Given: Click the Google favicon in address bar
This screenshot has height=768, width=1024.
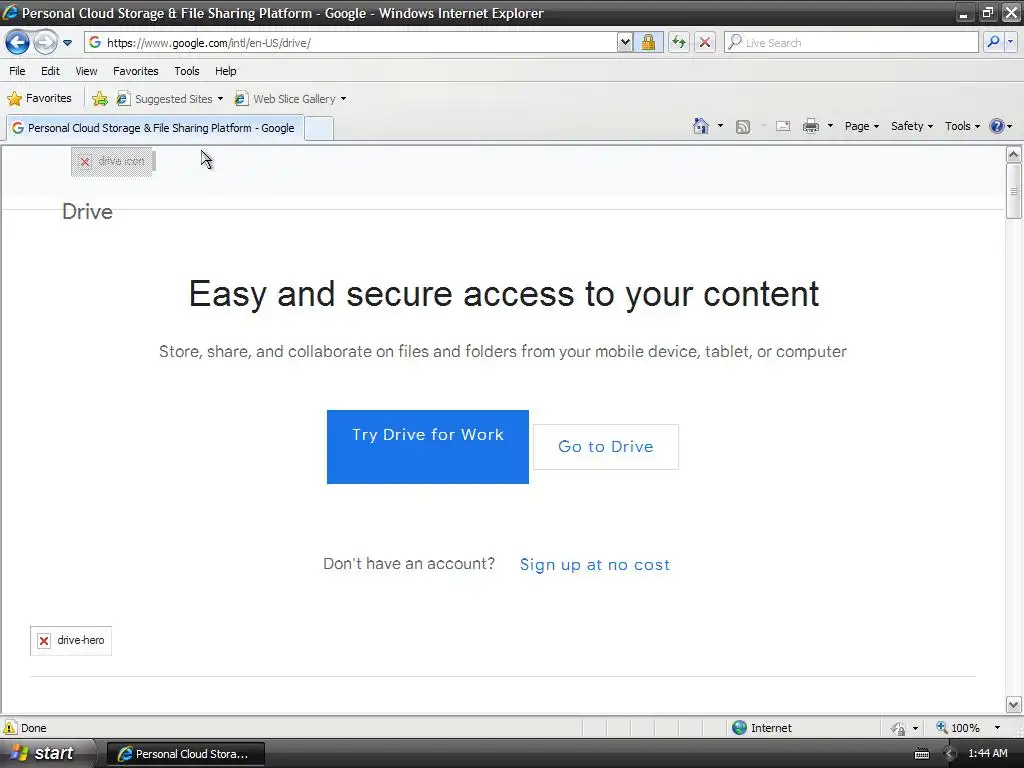Looking at the screenshot, I should pos(95,42).
